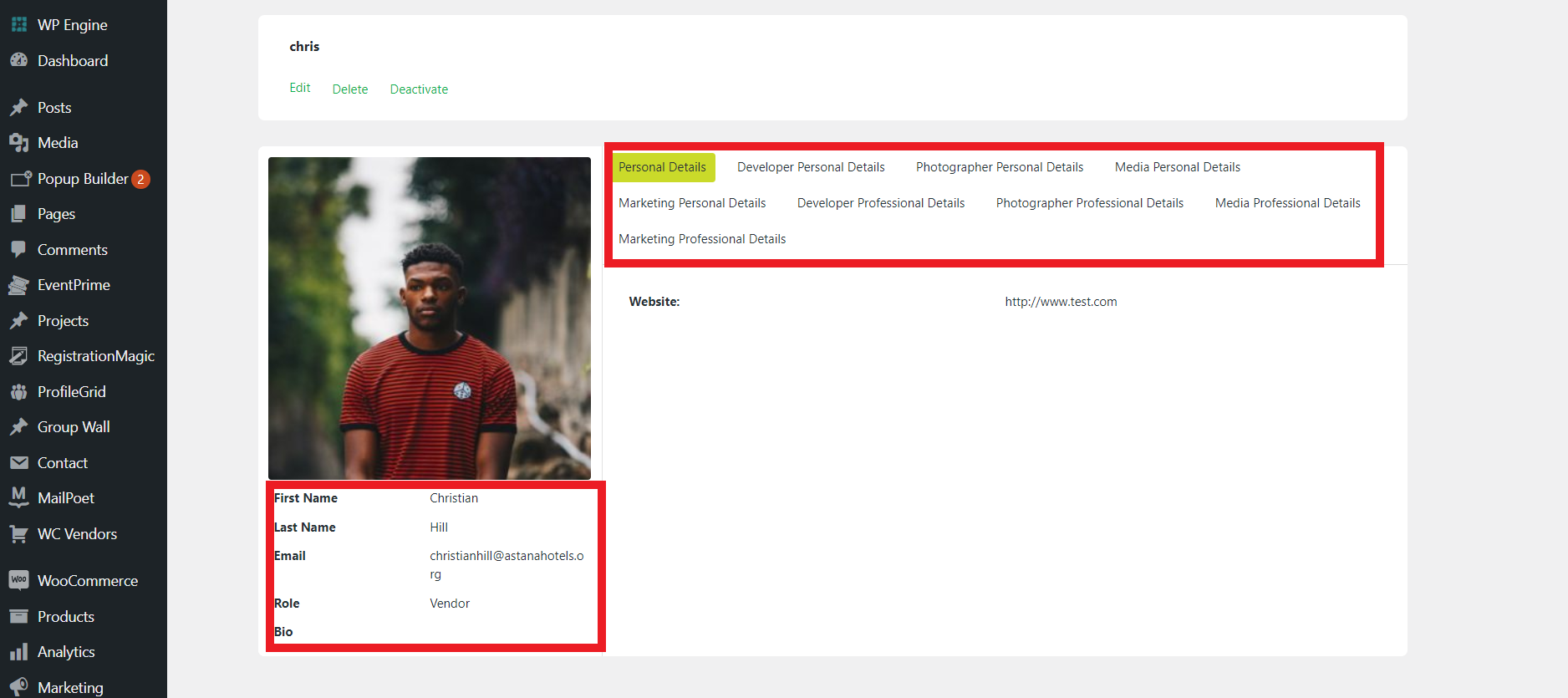Screen dimensions: 1568x698
Task: Switch to Marketing Professional Details tab
Action: [x=702, y=239]
